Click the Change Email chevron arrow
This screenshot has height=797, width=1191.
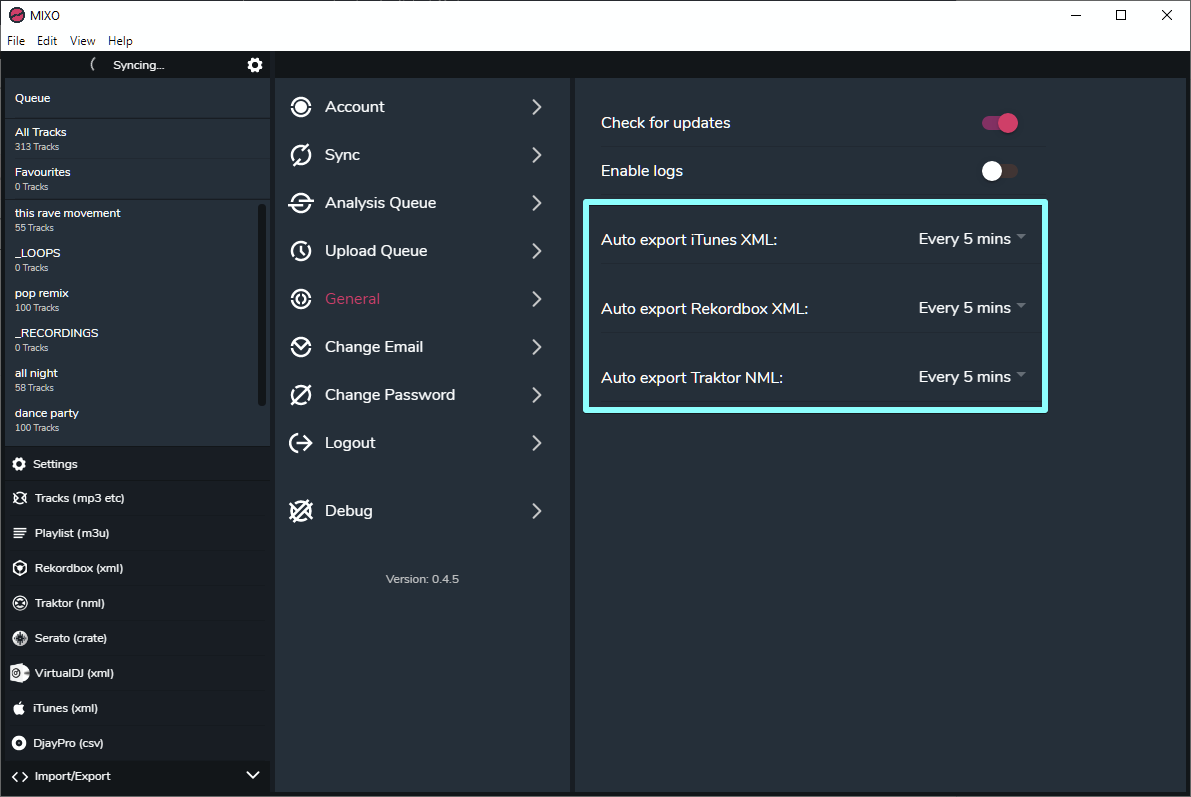click(x=537, y=347)
